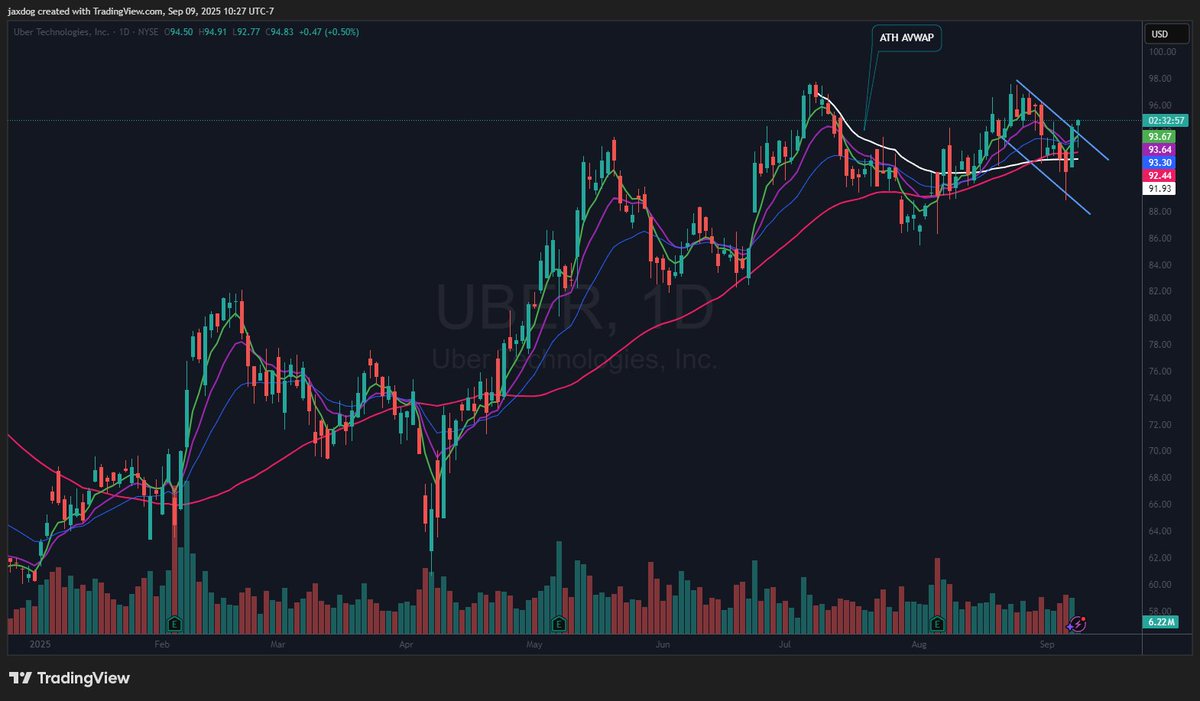
Task: Click the 6.22M volume label
Action: tap(1160, 622)
